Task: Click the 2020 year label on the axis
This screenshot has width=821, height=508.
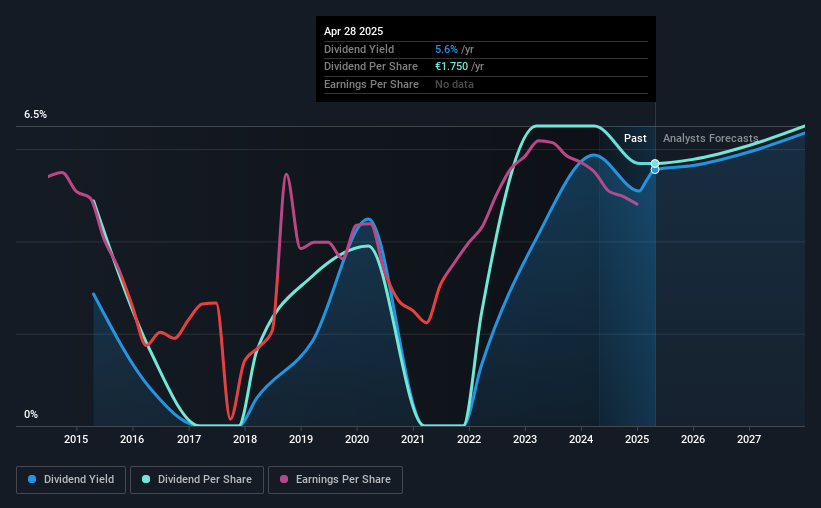Action: 357,439
